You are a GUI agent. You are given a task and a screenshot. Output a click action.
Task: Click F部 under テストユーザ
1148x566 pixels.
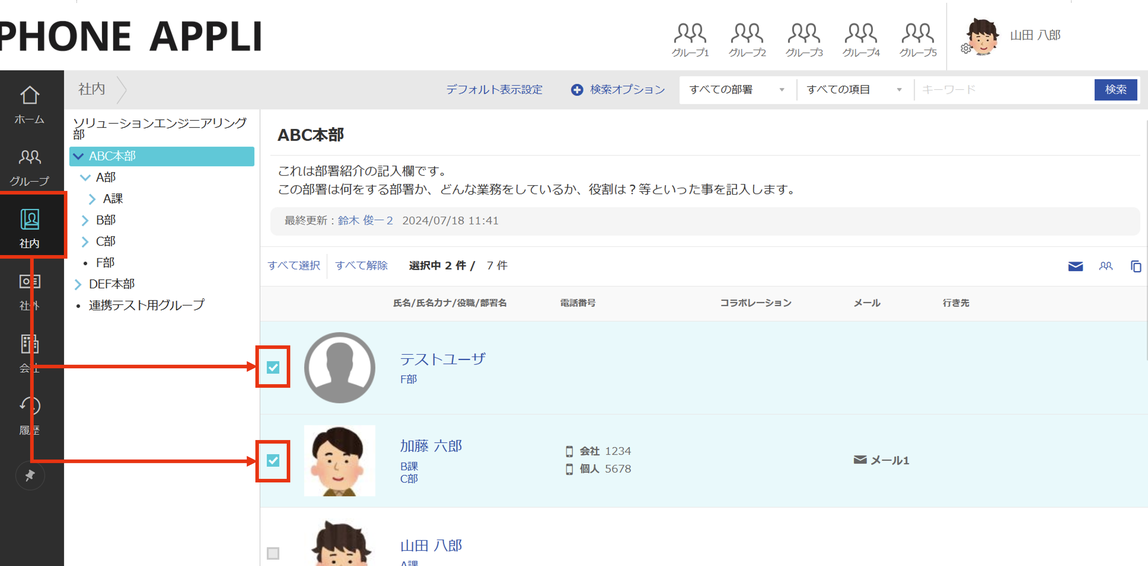pos(409,379)
